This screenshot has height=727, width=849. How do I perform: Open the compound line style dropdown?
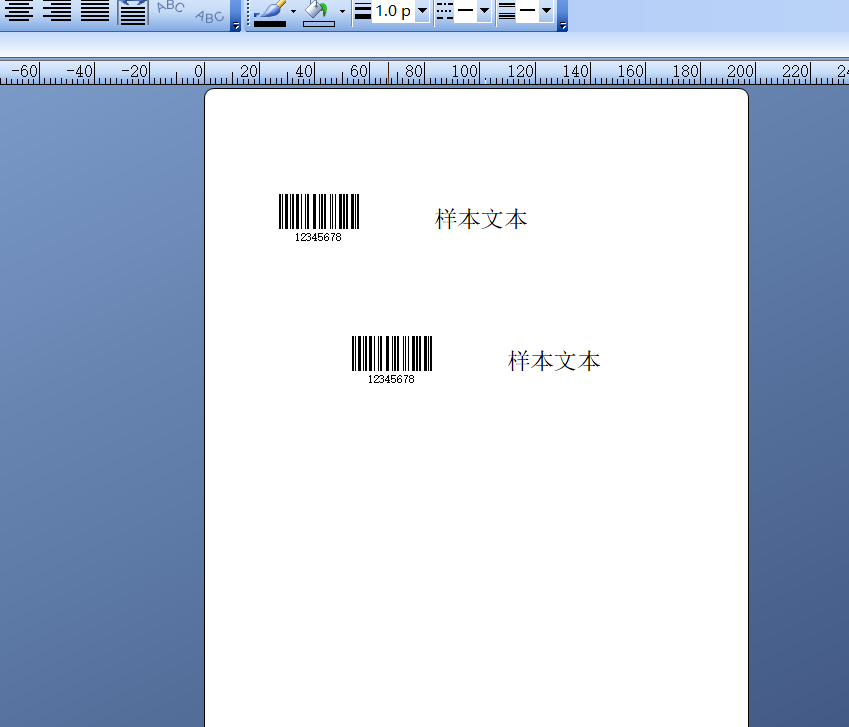click(x=546, y=10)
